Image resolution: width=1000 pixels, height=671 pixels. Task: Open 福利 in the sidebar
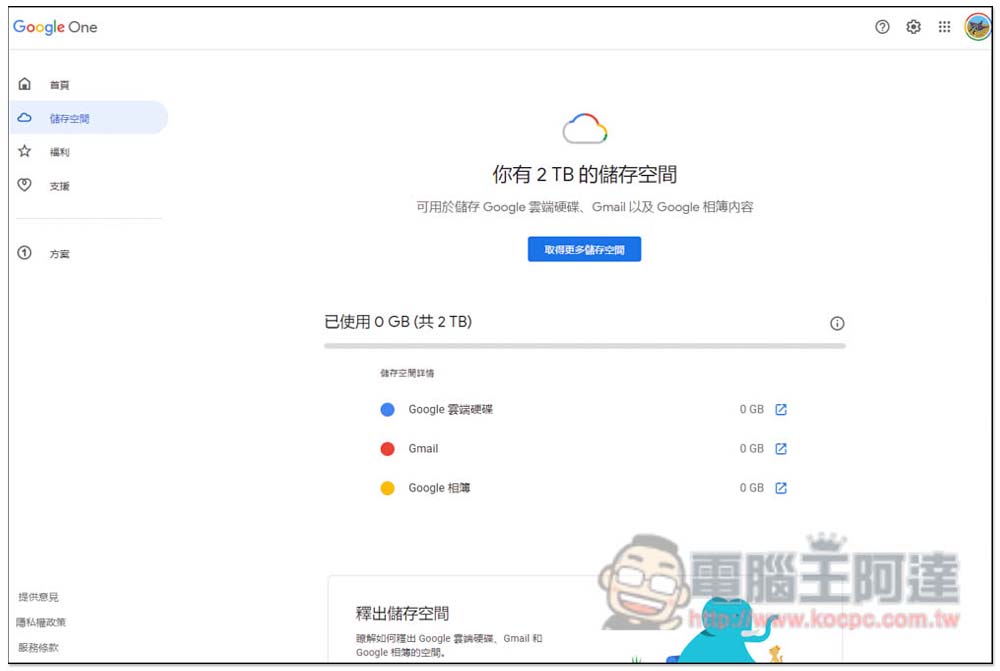59,152
